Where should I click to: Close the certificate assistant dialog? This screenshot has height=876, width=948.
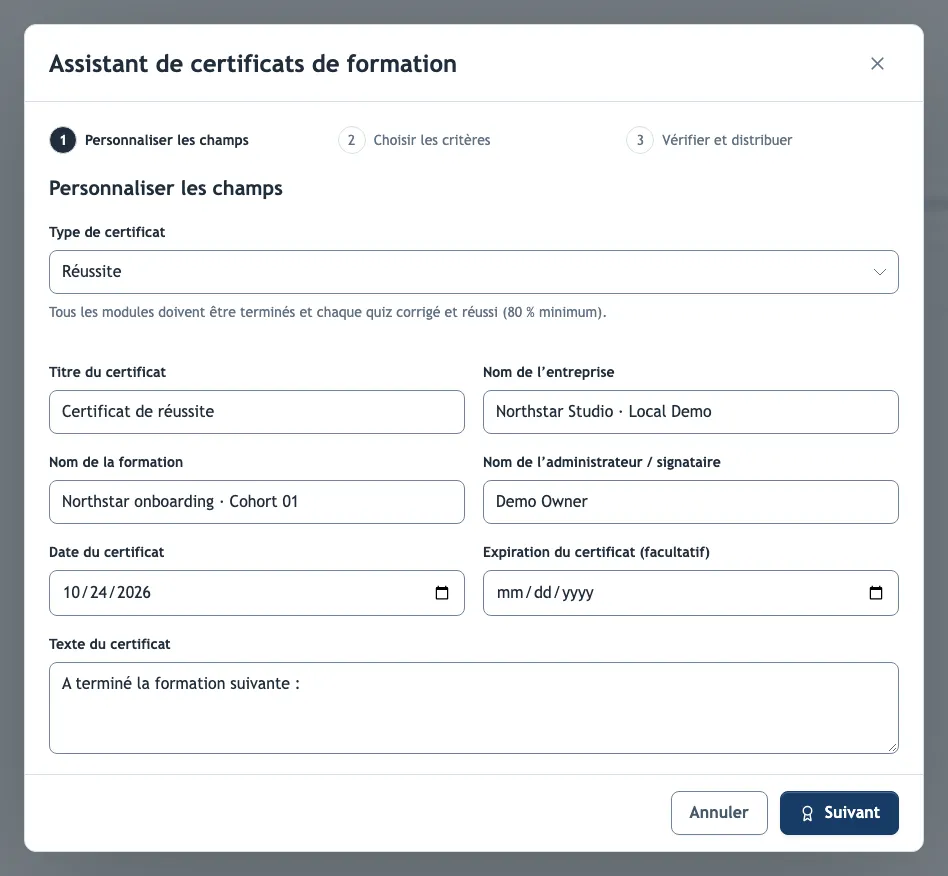(x=877, y=63)
